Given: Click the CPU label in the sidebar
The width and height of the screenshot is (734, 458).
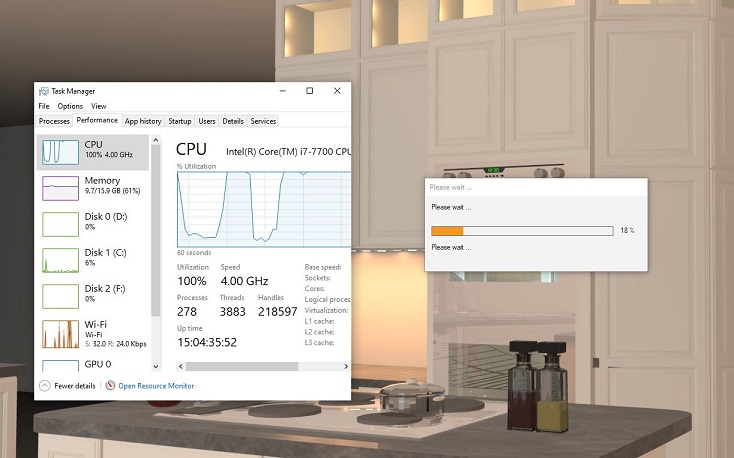Looking at the screenshot, I should point(94,145).
